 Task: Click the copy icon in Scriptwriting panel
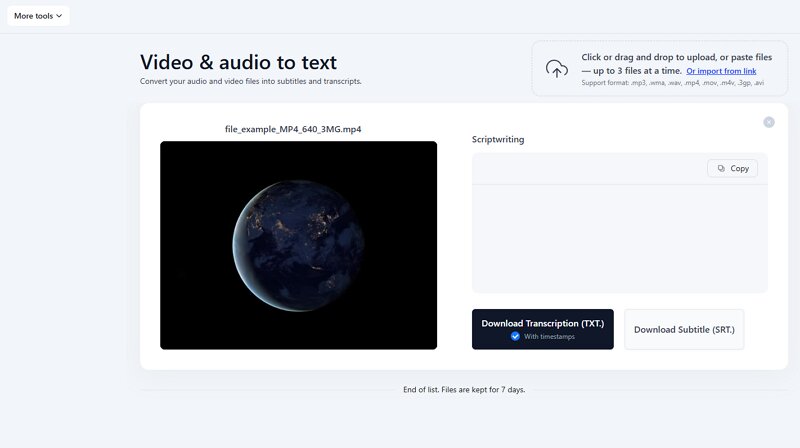[x=721, y=168]
